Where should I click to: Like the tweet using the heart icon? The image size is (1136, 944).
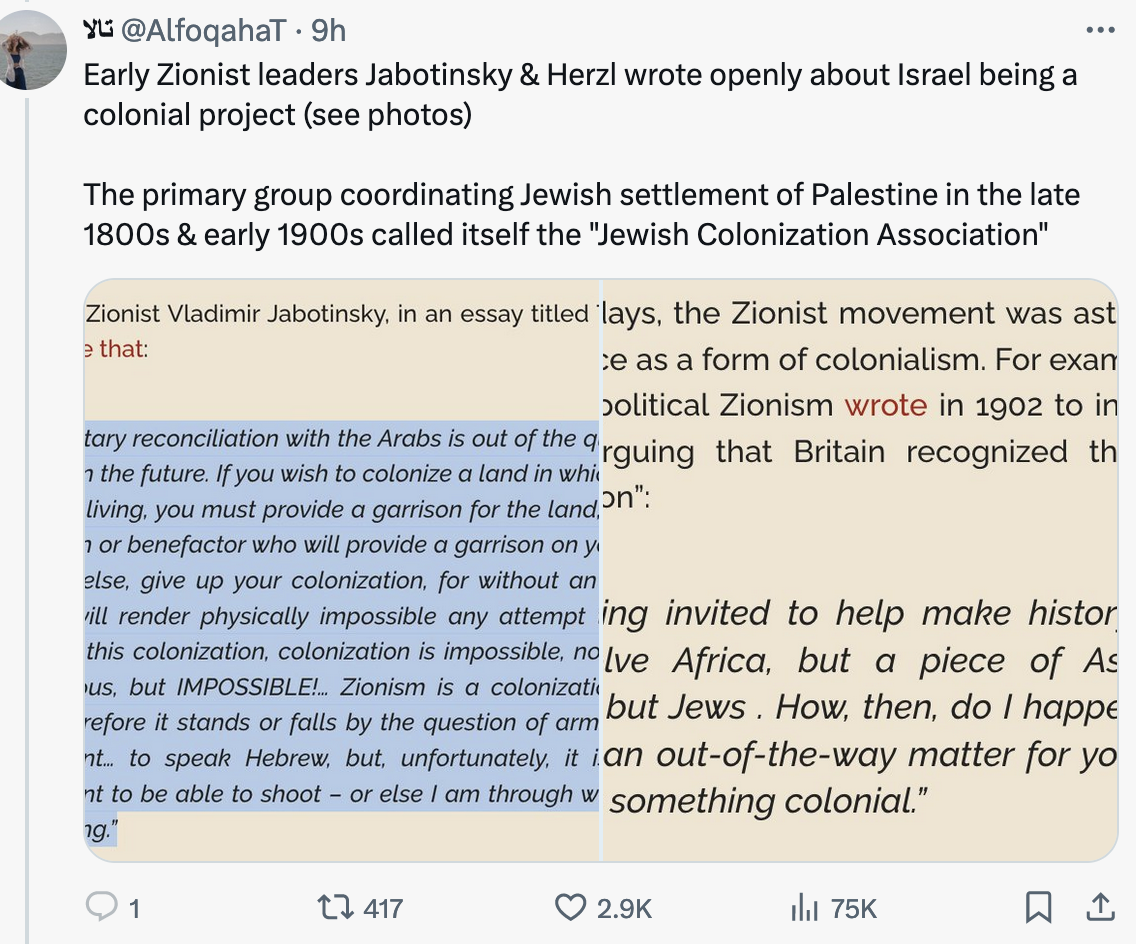point(569,907)
